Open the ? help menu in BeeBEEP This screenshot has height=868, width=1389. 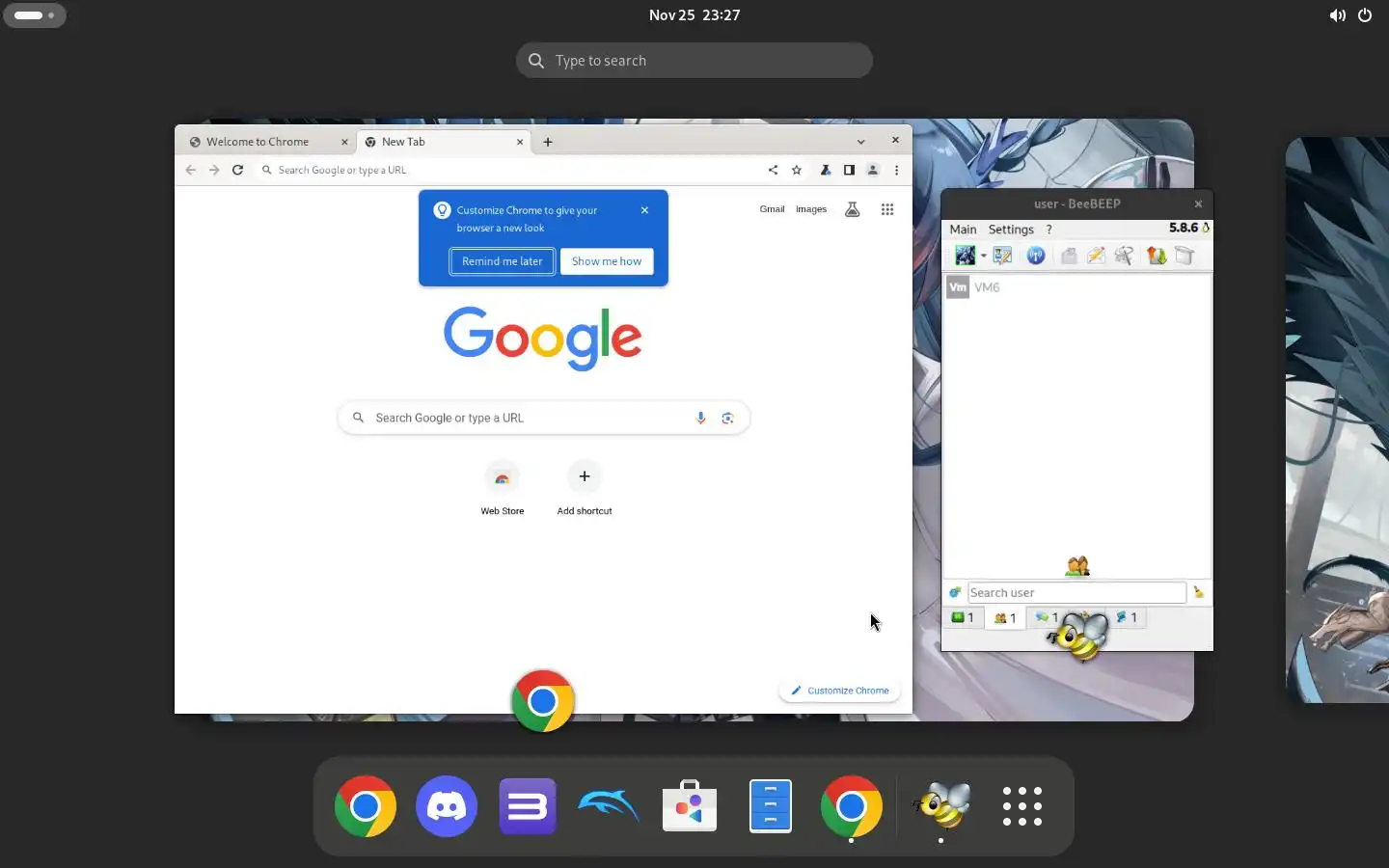(x=1049, y=230)
